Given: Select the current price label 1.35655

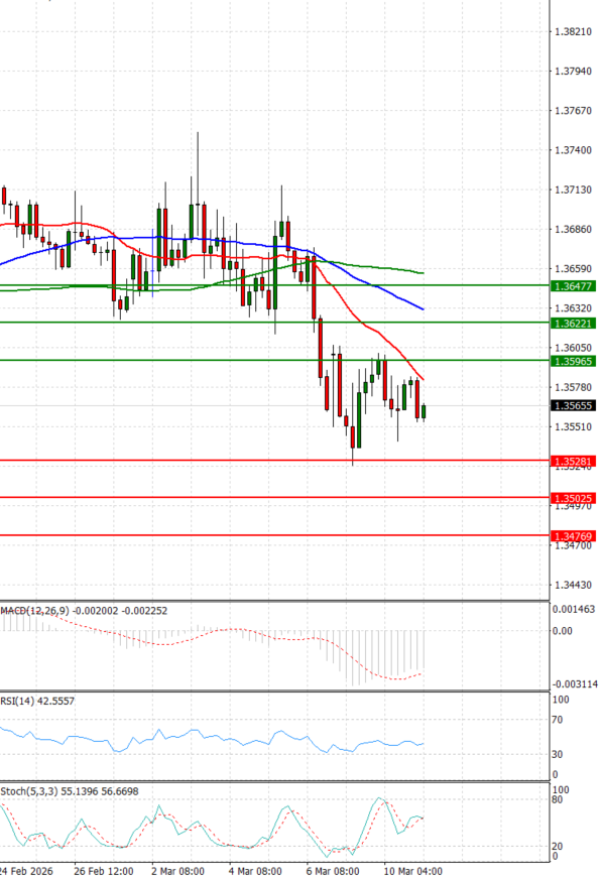Looking at the screenshot, I should coord(573,406).
